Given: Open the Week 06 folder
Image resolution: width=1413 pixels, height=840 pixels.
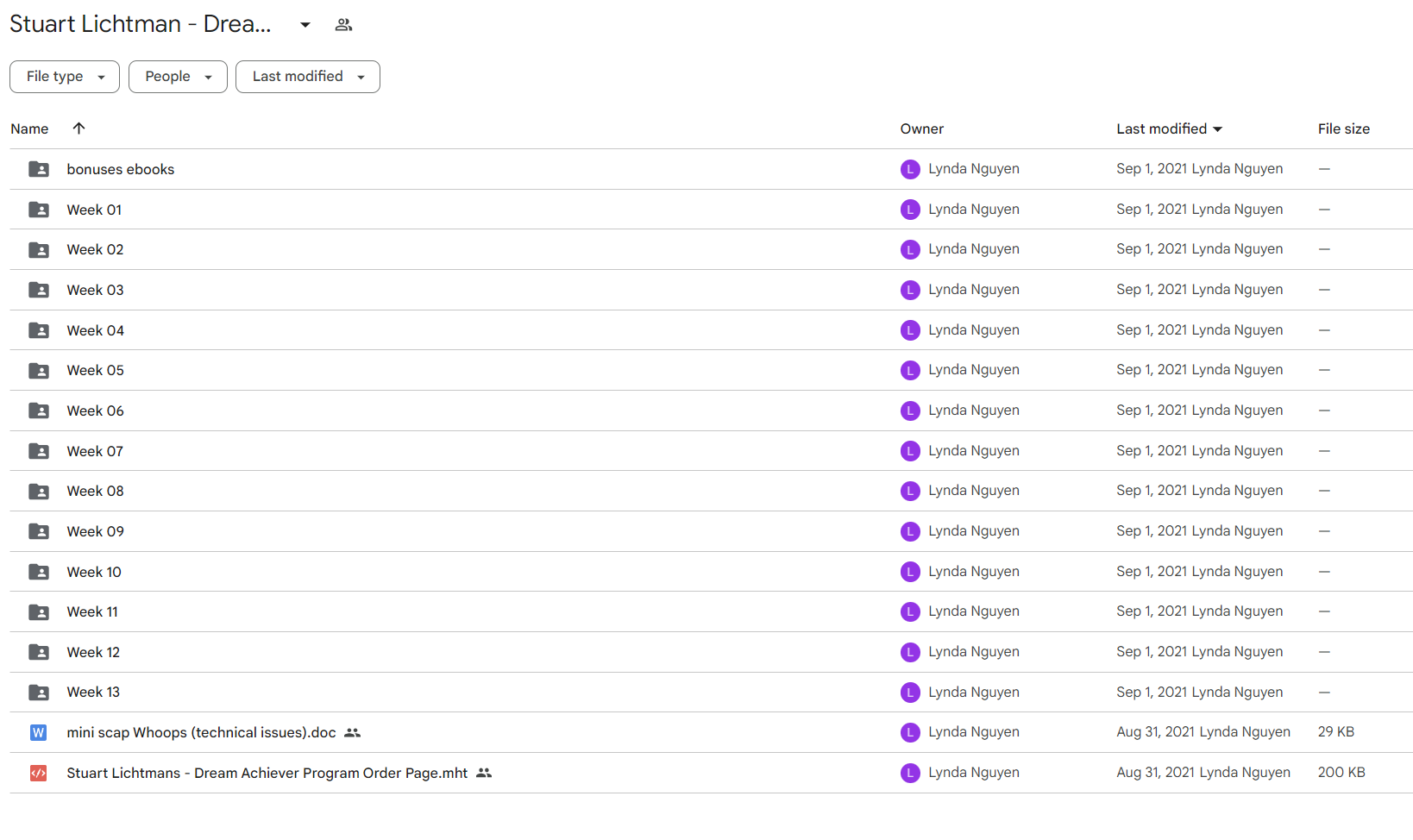Looking at the screenshot, I should coord(95,411).
